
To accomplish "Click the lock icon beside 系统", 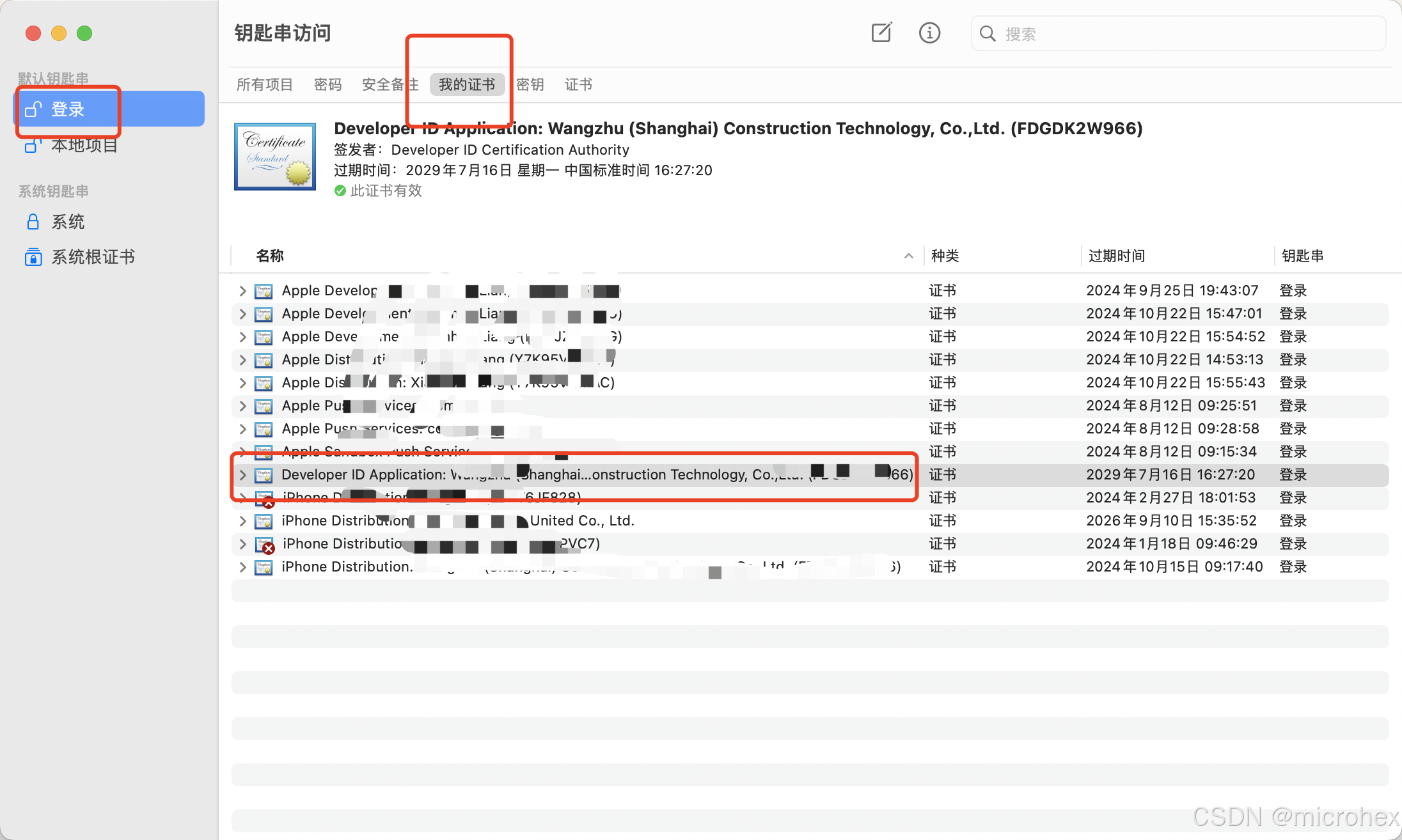I will tap(33, 222).
